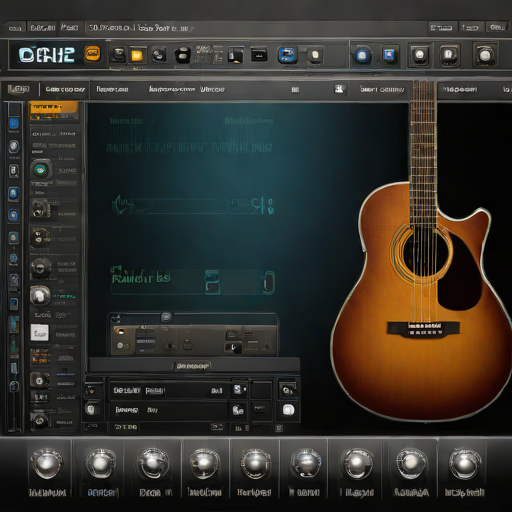Toggle the white square button at the bottom-right of the lower rows
Image resolution: width=512 pixels, height=512 pixels.
tap(288, 410)
